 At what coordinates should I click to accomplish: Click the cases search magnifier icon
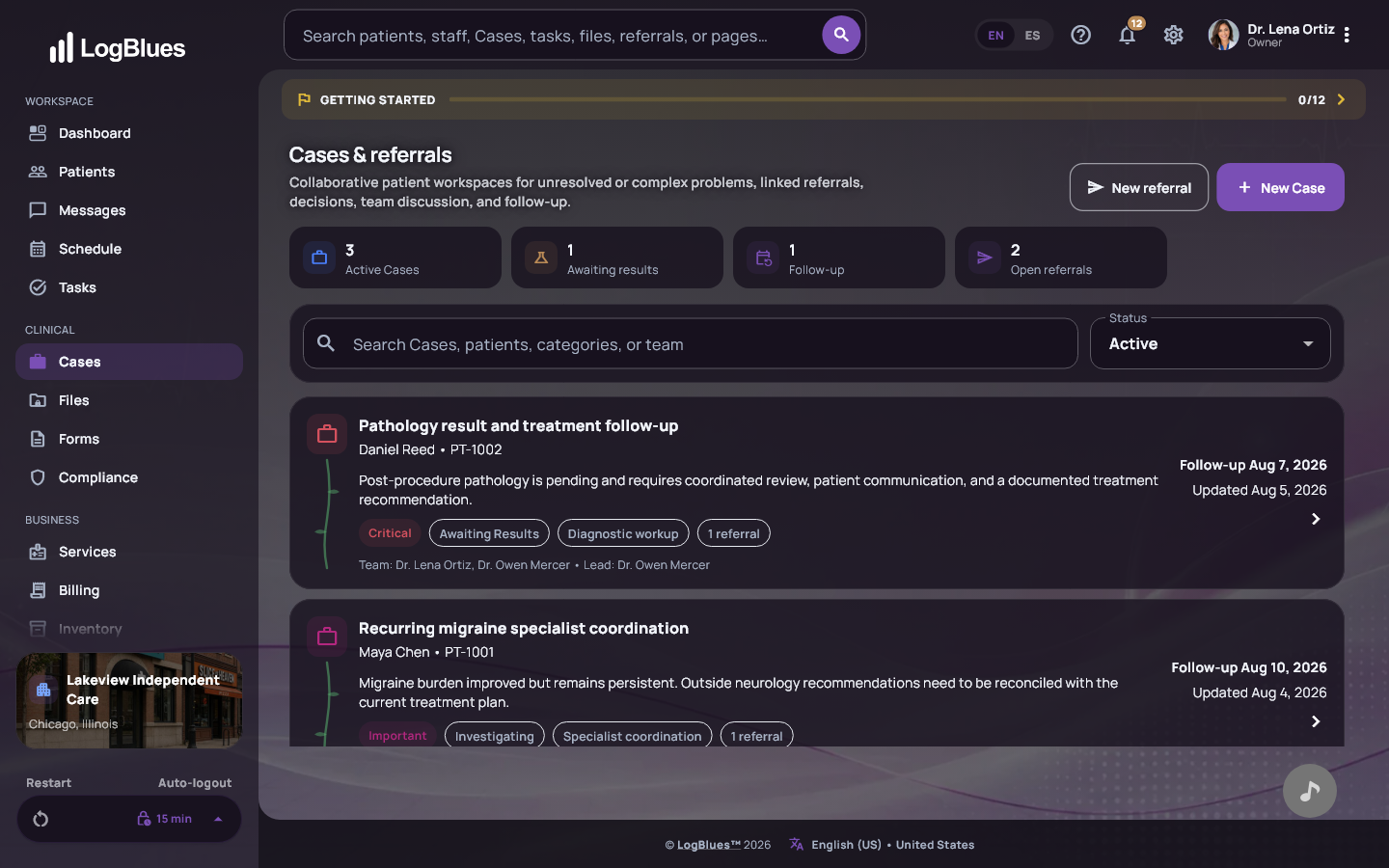pyautogui.click(x=326, y=343)
